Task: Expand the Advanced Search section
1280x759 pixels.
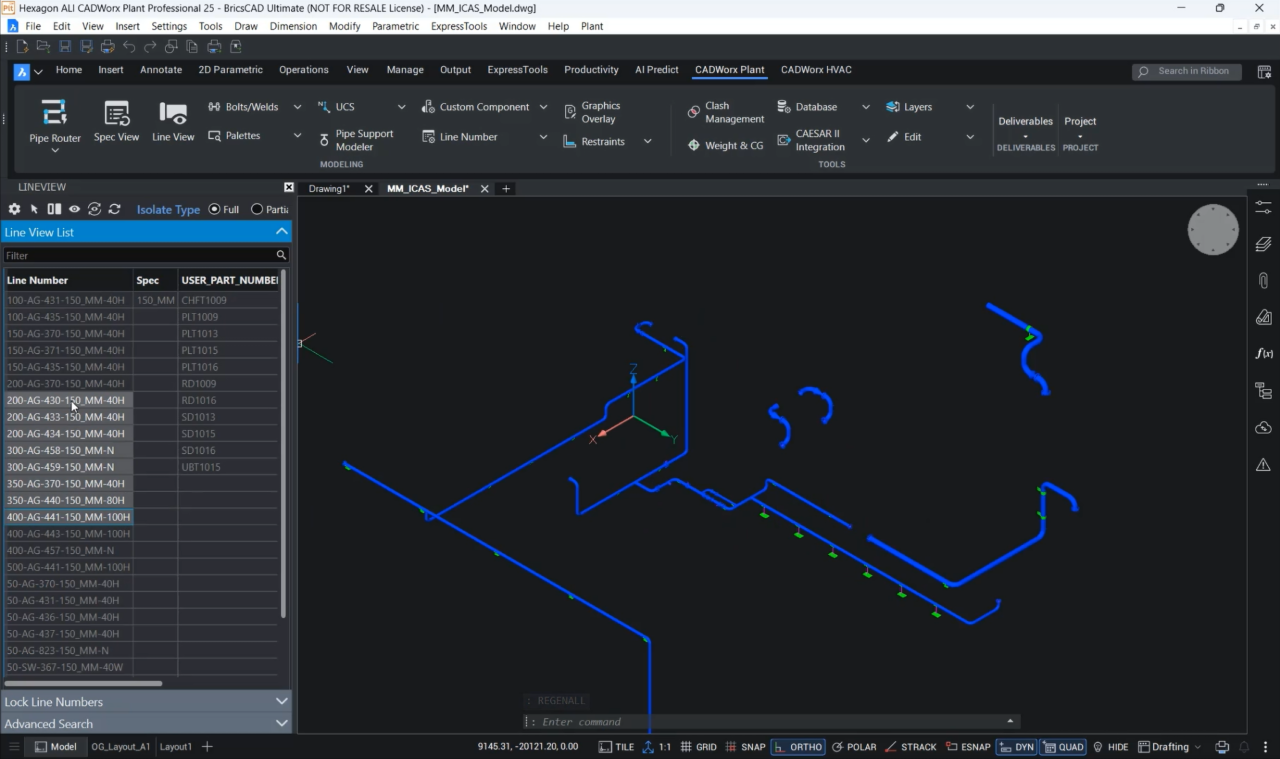Action: coord(281,724)
